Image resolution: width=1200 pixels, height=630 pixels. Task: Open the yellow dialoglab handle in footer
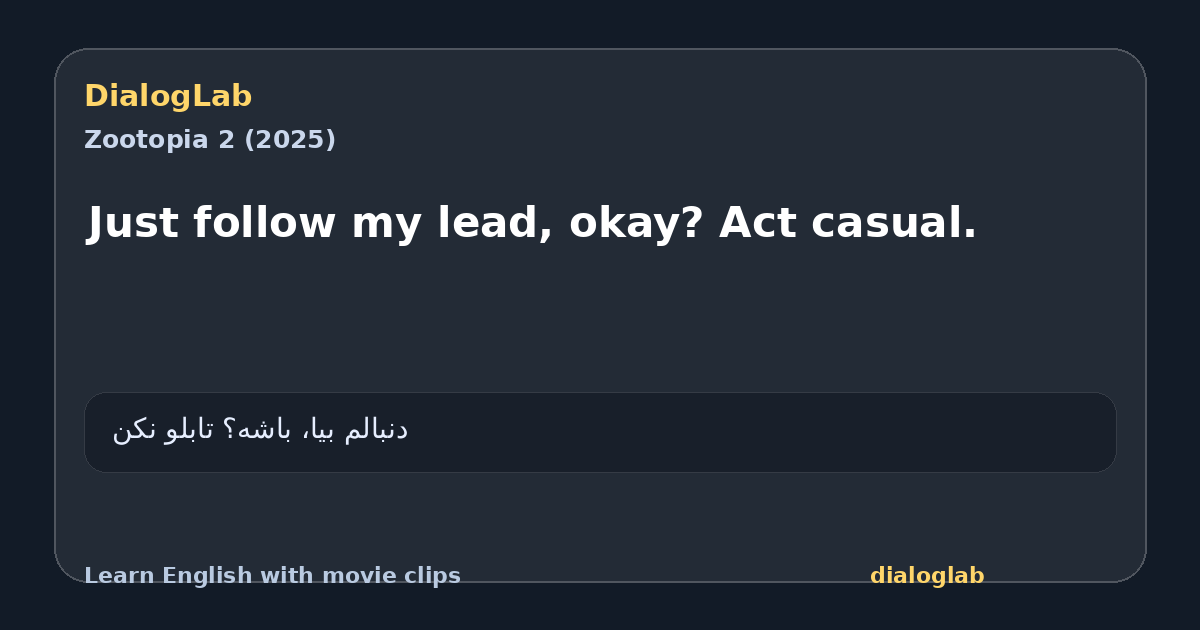[927, 576]
